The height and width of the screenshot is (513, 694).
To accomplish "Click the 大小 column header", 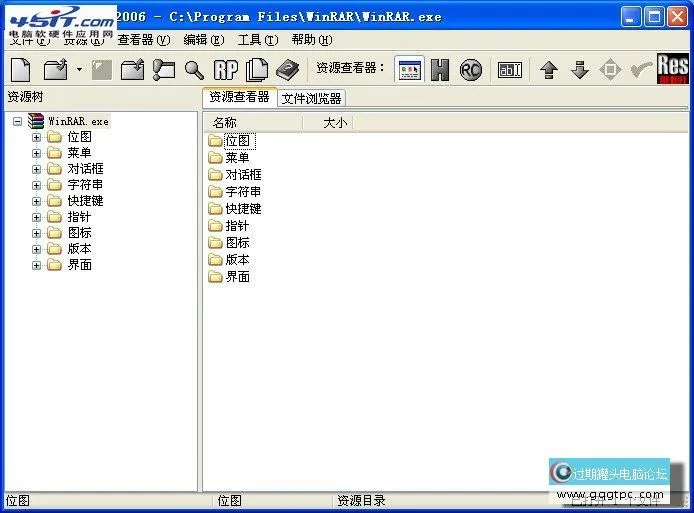I will click(328, 123).
